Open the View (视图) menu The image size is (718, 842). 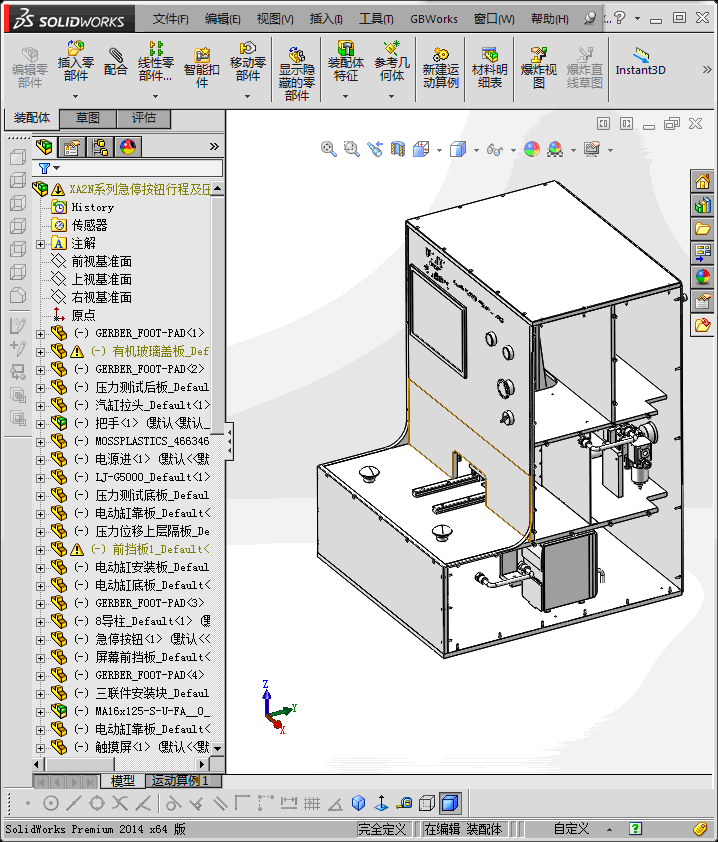point(275,19)
